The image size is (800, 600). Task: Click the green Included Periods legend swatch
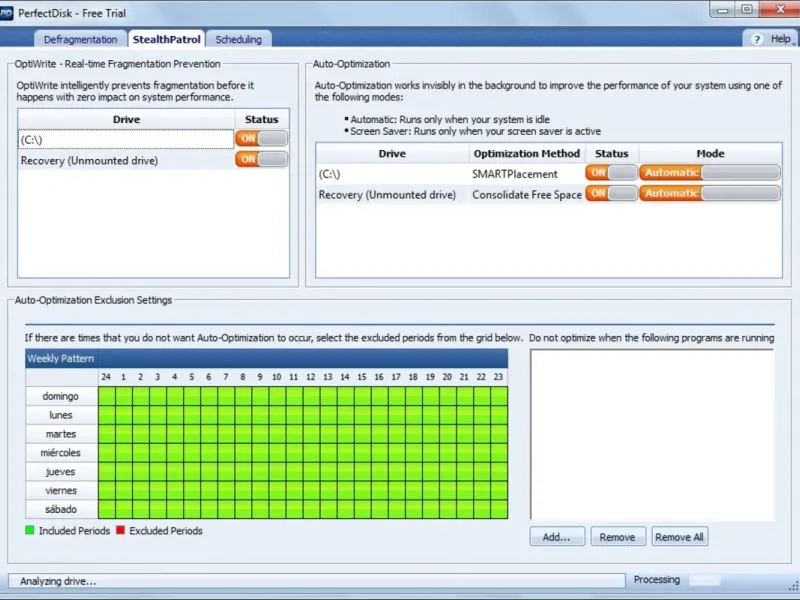click(30, 530)
